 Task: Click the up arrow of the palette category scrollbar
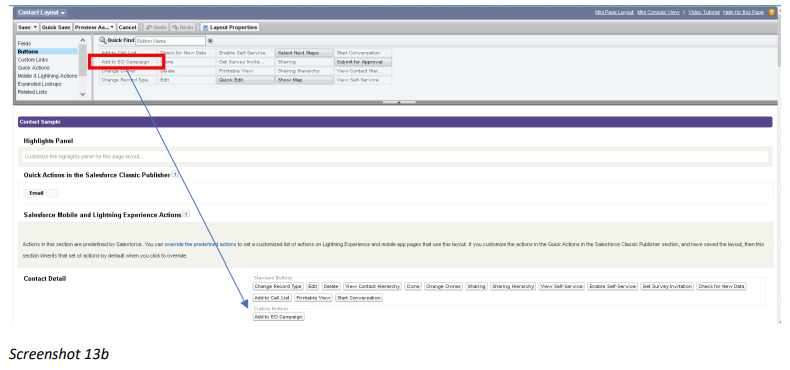(x=83, y=40)
